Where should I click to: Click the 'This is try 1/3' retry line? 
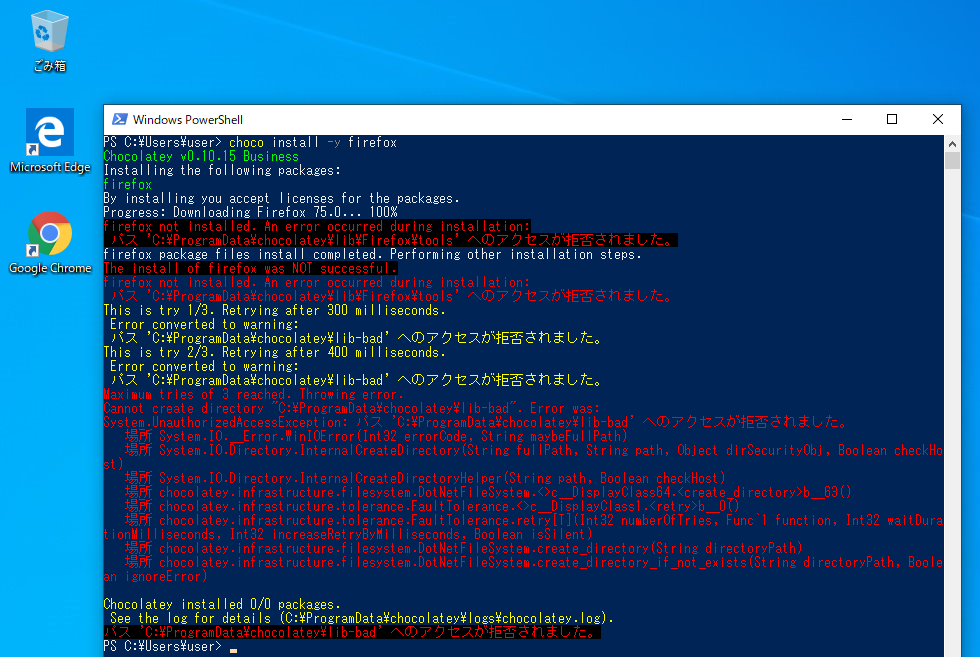(274, 310)
